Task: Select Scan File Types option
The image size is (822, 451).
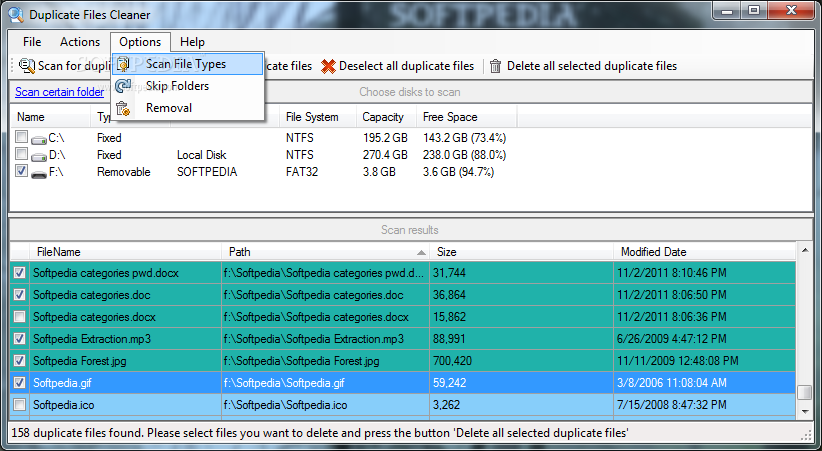Action: (188, 64)
